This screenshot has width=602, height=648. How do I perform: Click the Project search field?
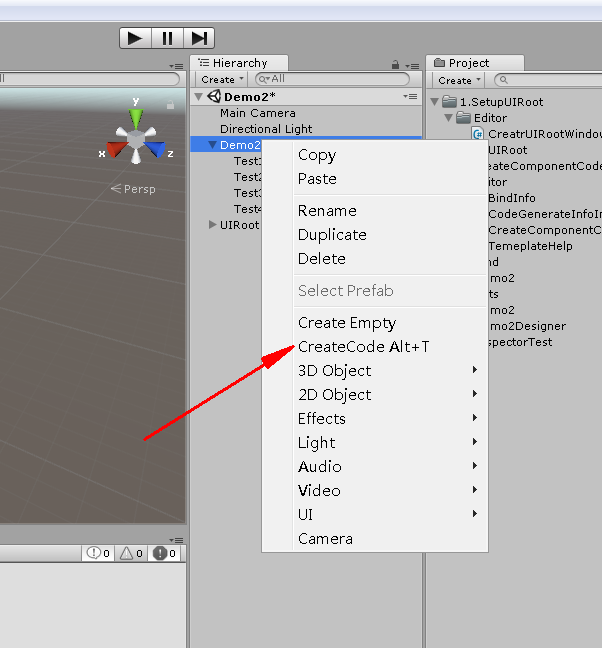point(548,80)
